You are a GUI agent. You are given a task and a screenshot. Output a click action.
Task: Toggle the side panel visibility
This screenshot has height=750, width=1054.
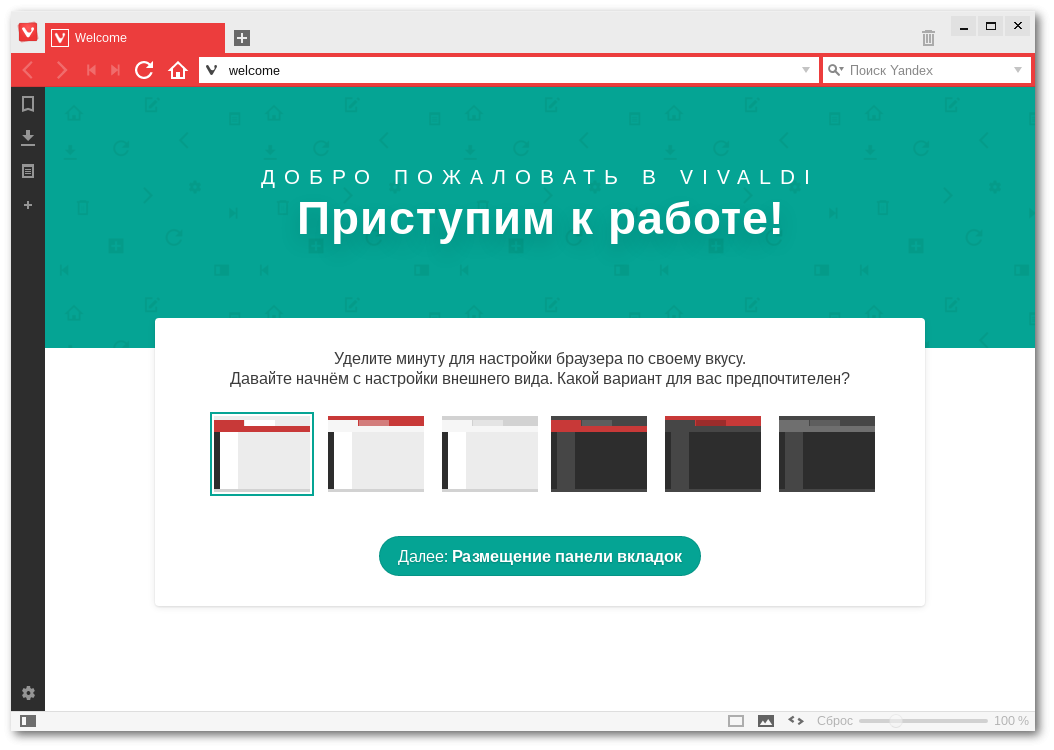28,721
